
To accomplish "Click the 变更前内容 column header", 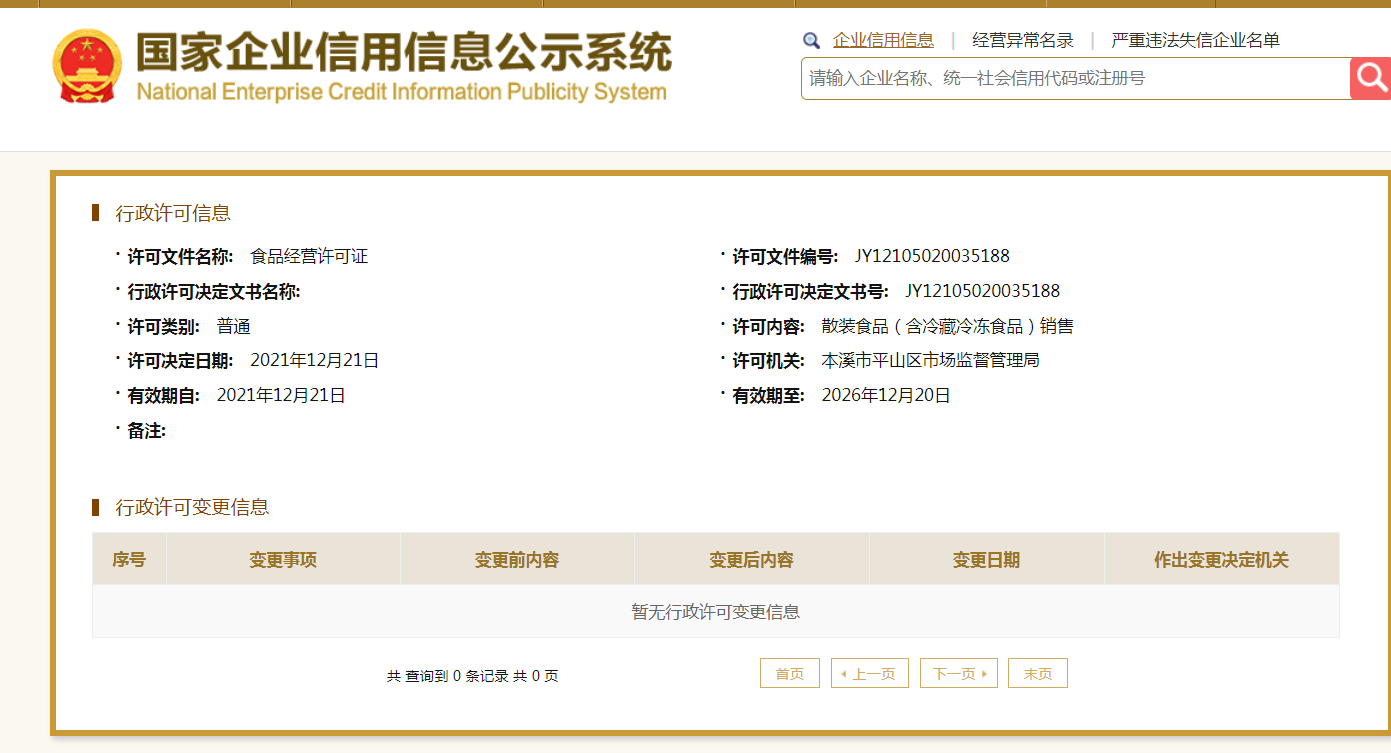I will tap(517, 559).
